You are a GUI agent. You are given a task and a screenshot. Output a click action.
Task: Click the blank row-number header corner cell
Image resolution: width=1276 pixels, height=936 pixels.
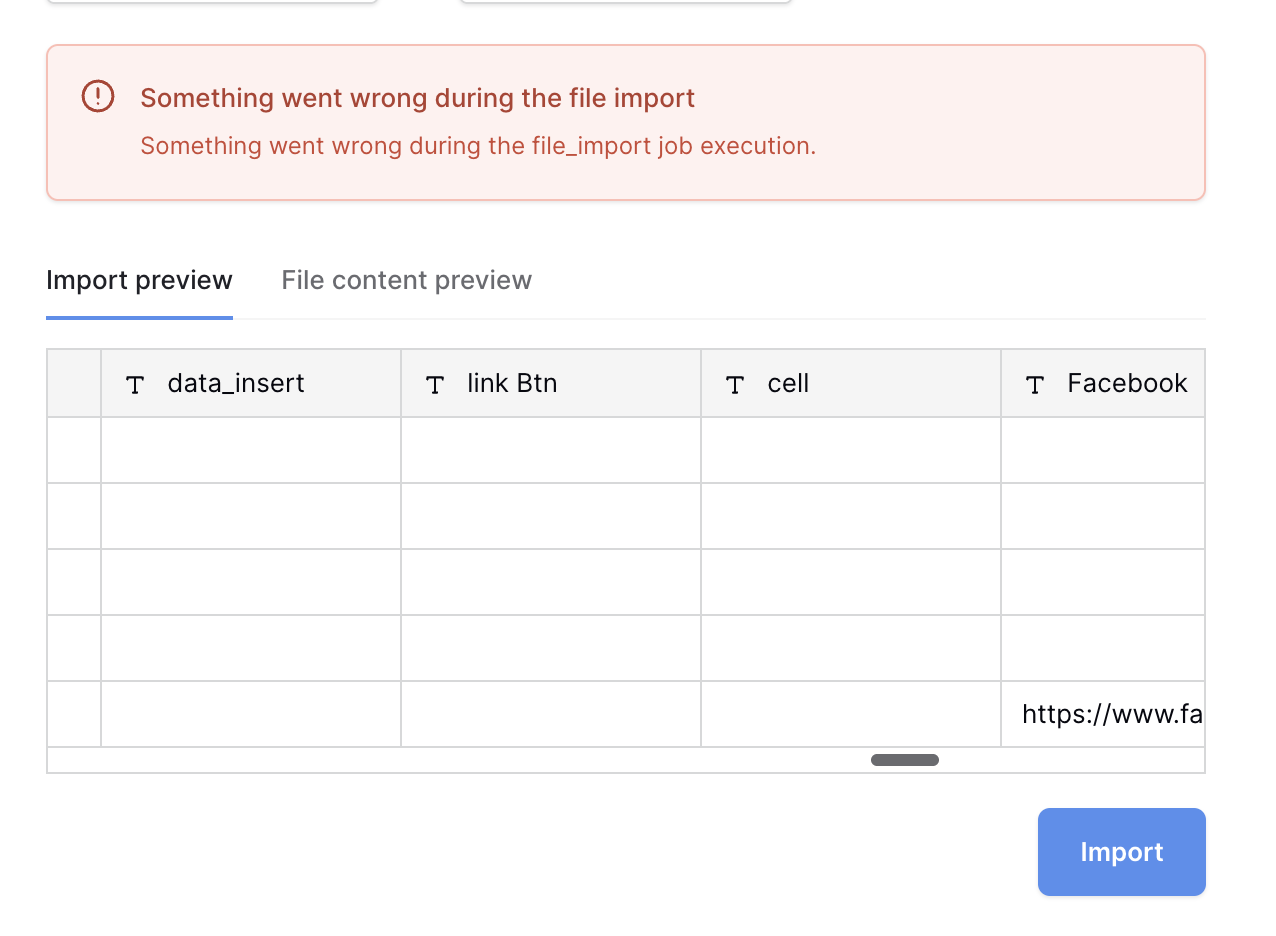(74, 383)
